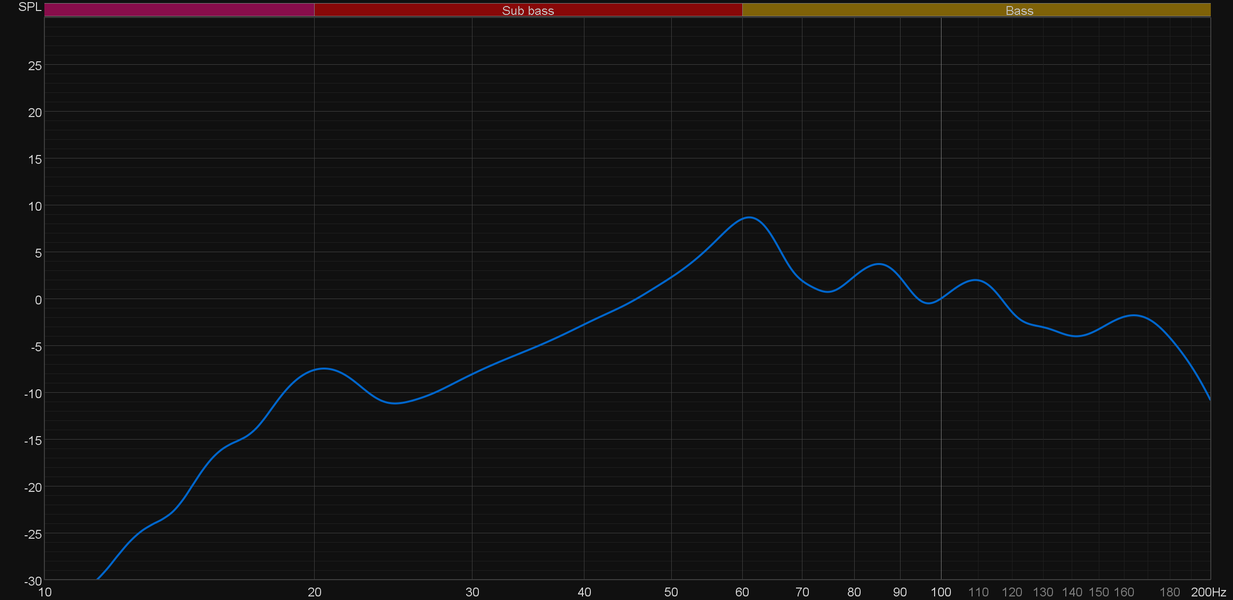Click the 90 label on frequency axis

tap(900, 593)
